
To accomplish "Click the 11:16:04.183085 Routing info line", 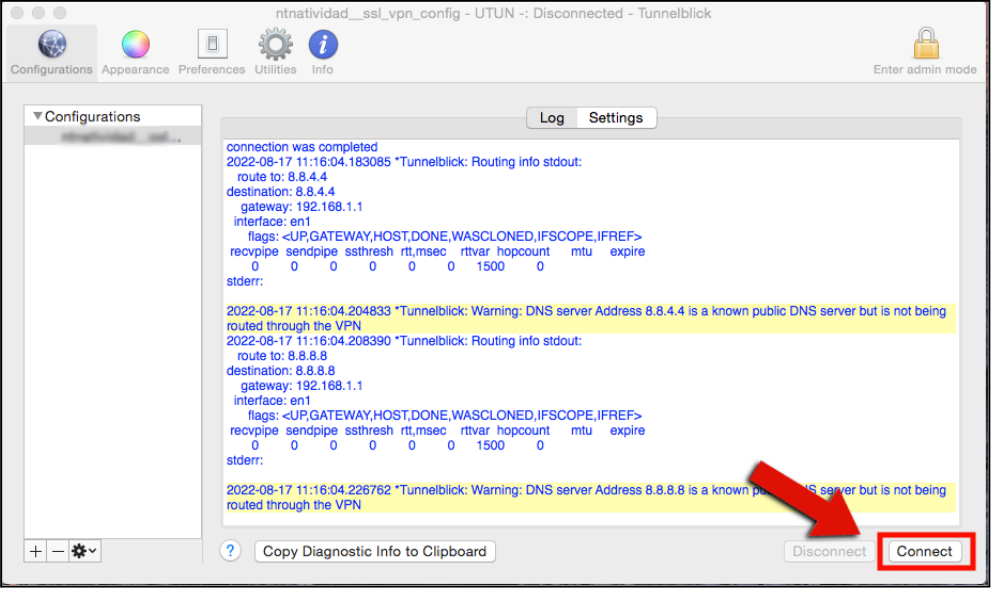I will (404, 162).
